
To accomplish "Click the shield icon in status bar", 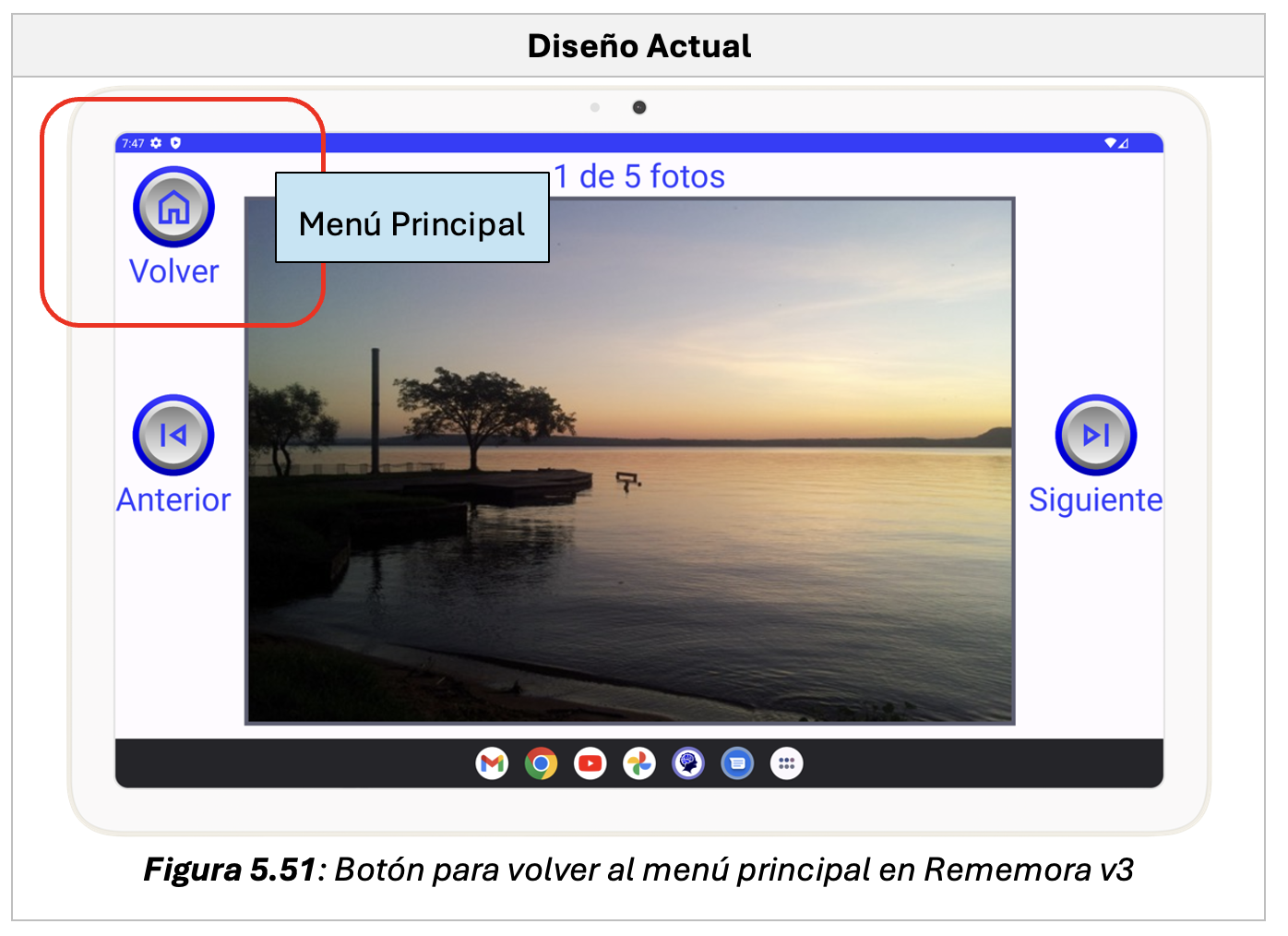I will [x=175, y=143].
